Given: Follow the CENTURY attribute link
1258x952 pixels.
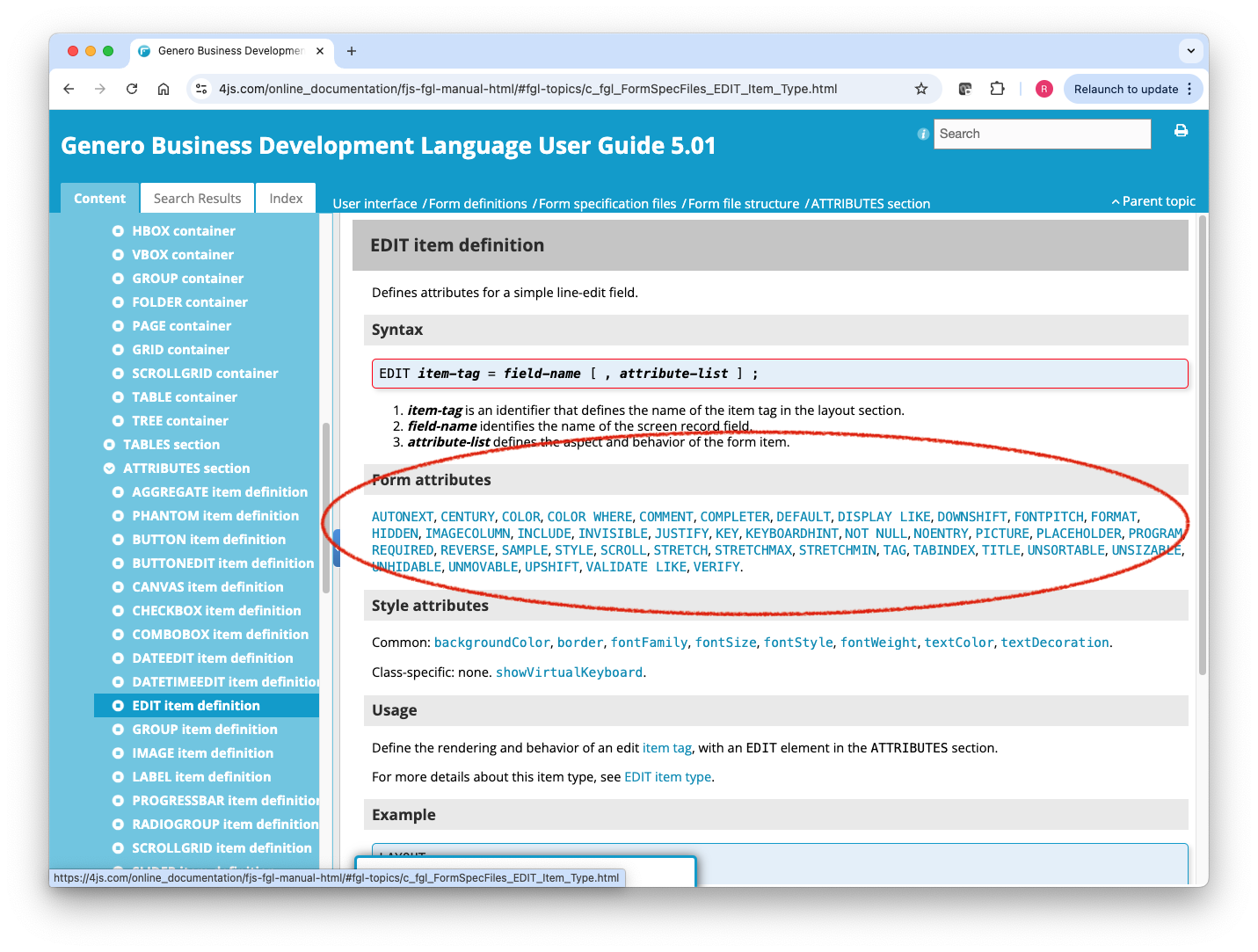Looking at the screenshot, I should pyautogui.click(x=468, y=517).
